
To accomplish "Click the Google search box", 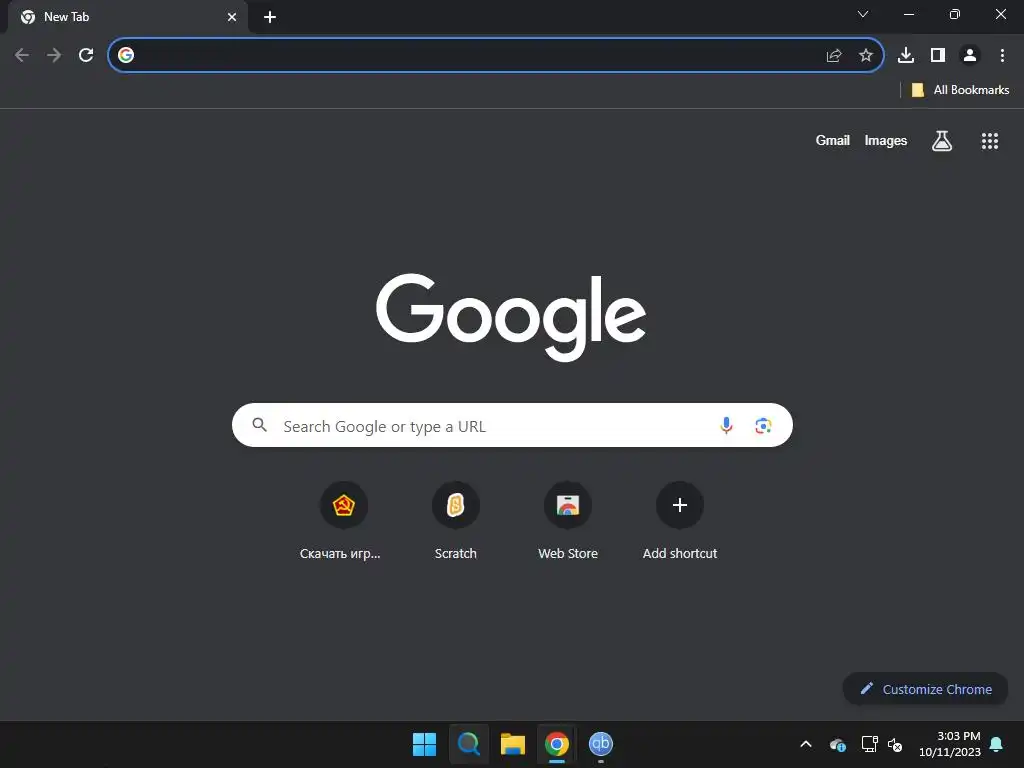I will (512, 425).
